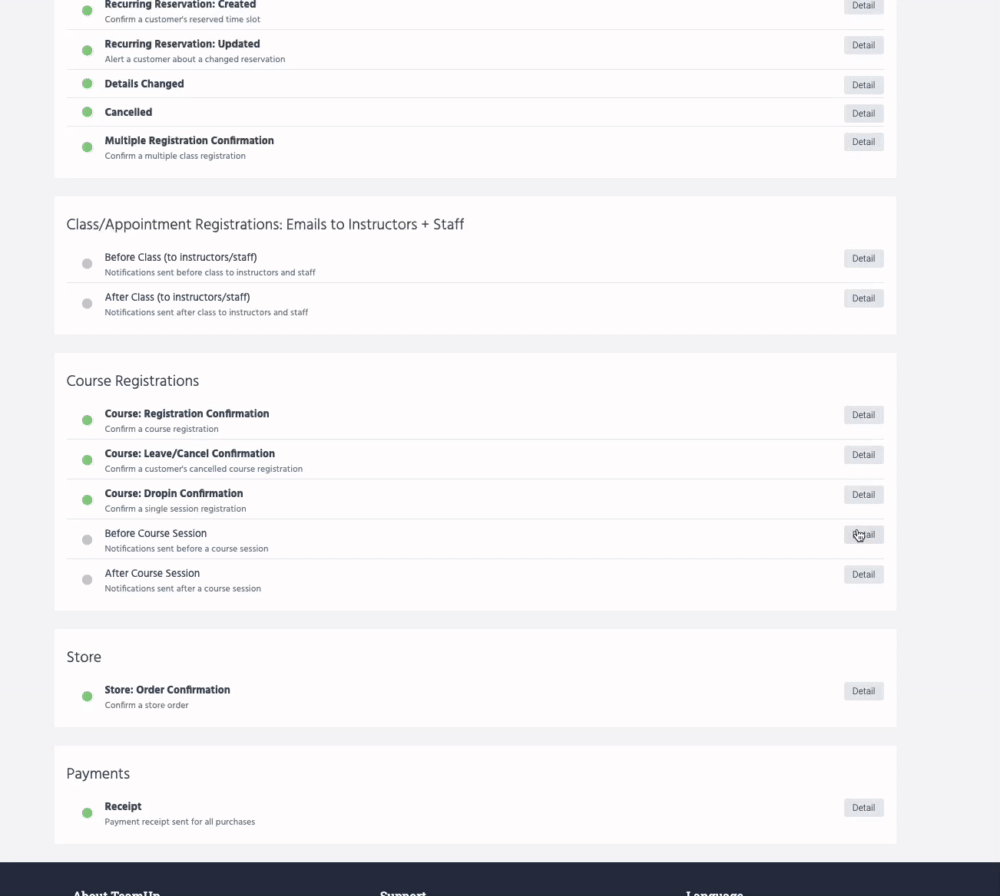Click green status dot beside Receipt

[87, 813]
